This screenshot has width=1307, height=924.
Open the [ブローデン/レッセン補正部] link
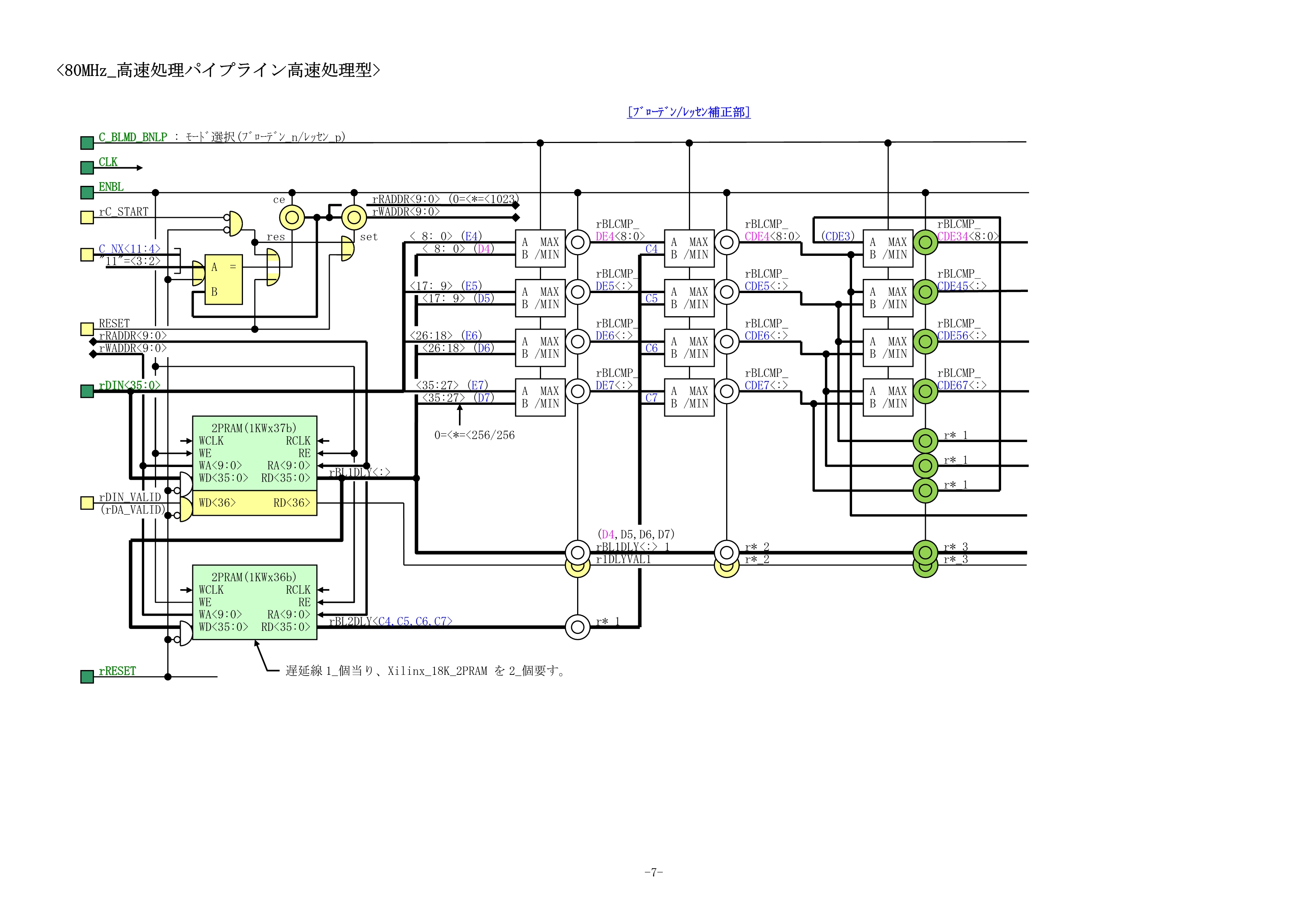click(x=689, y=112)
